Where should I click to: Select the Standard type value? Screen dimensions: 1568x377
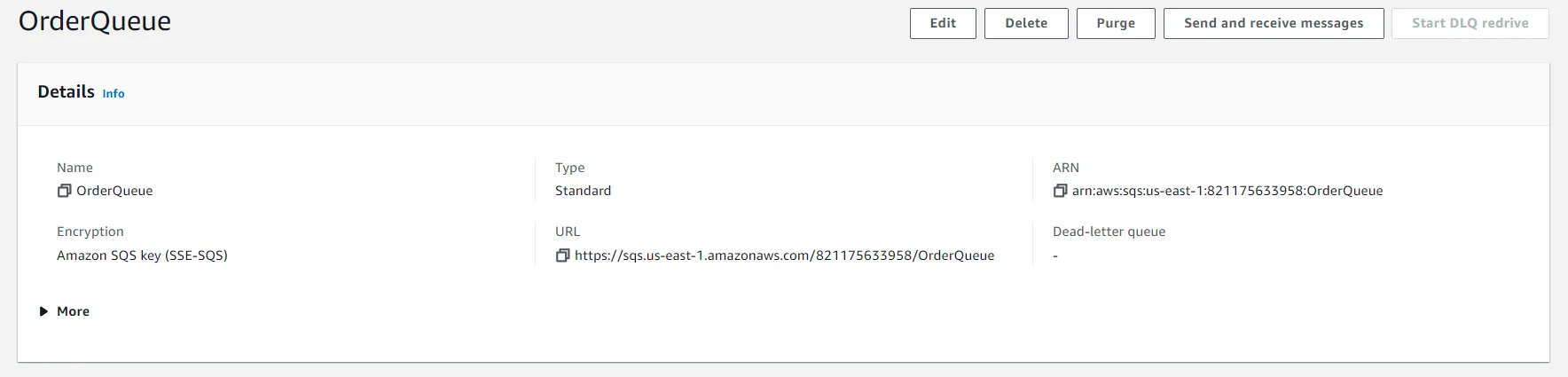click(583, 191)
